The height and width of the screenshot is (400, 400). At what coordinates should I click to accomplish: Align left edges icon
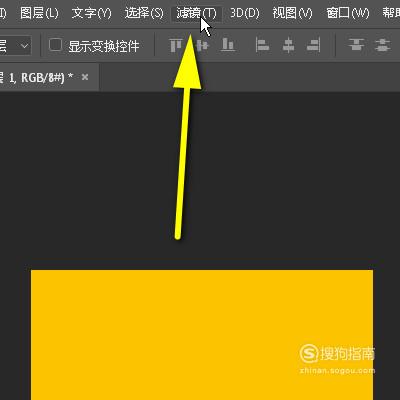(262, 45)
